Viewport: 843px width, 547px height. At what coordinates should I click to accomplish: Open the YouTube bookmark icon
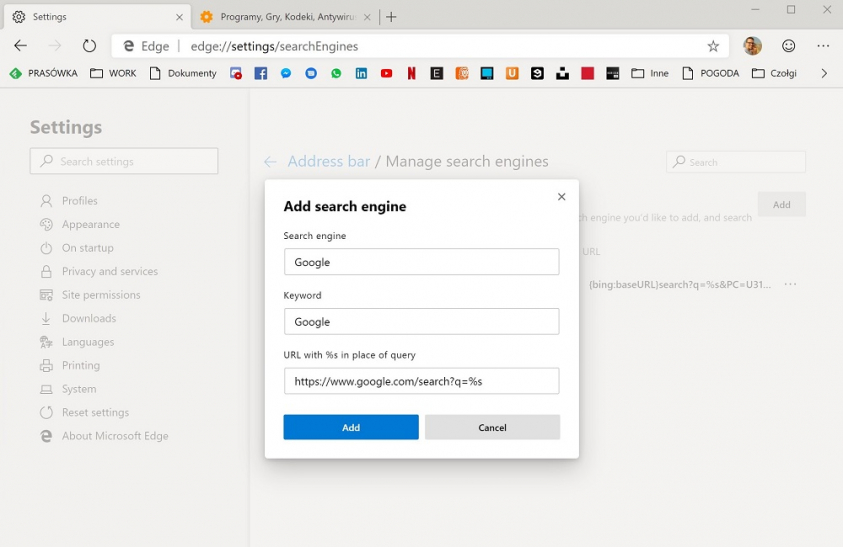pos(387,74)
